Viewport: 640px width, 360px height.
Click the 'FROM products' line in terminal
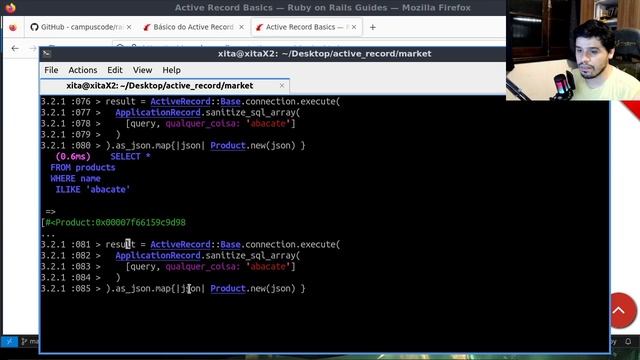83,167
